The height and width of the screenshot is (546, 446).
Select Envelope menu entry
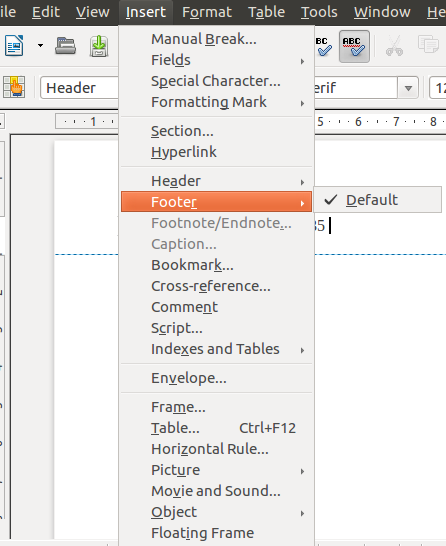[x=216, y=378]
